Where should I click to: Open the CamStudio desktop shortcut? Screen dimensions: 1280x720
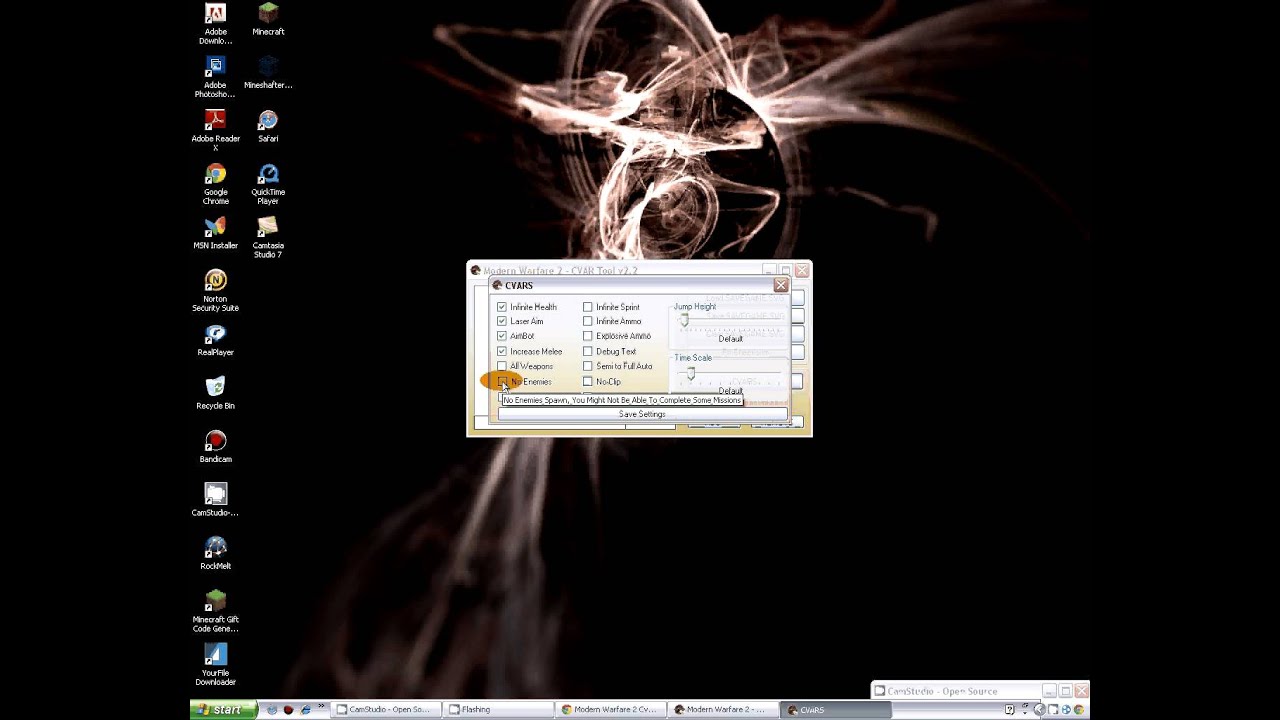(215, 501)
